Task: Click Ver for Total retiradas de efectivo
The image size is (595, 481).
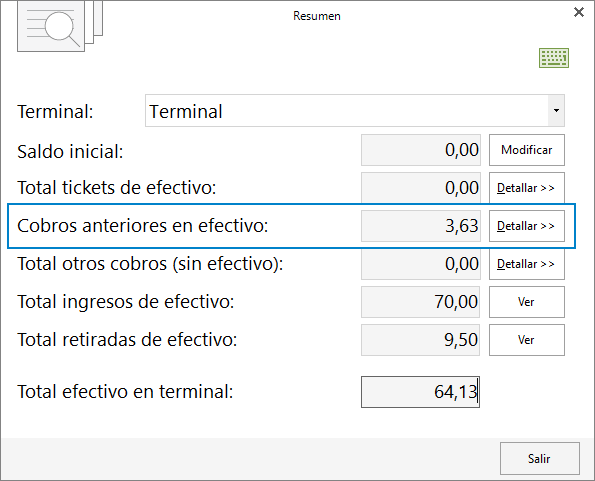Action: pos(527,340)
